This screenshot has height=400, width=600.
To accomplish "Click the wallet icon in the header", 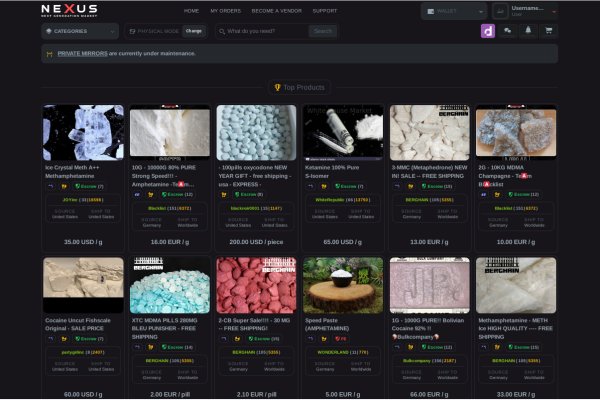I will click(430, 11).
